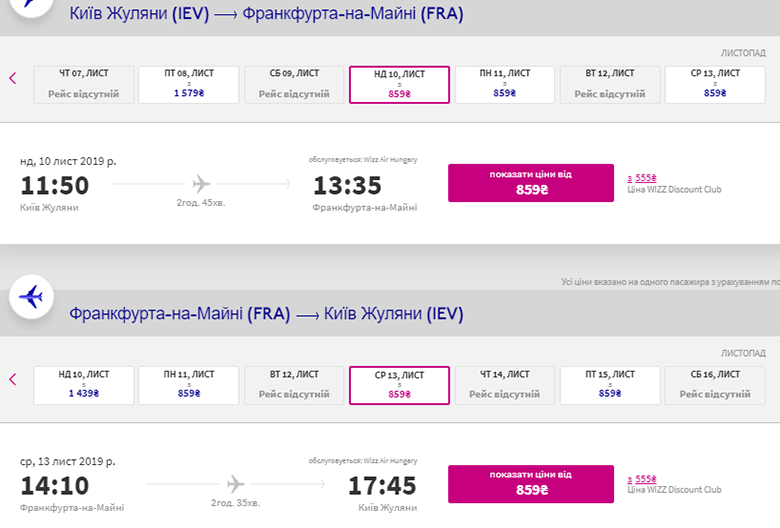Select outbound date НД 10 at 859₴
This screenshot has height=528, width=780.
399,84
